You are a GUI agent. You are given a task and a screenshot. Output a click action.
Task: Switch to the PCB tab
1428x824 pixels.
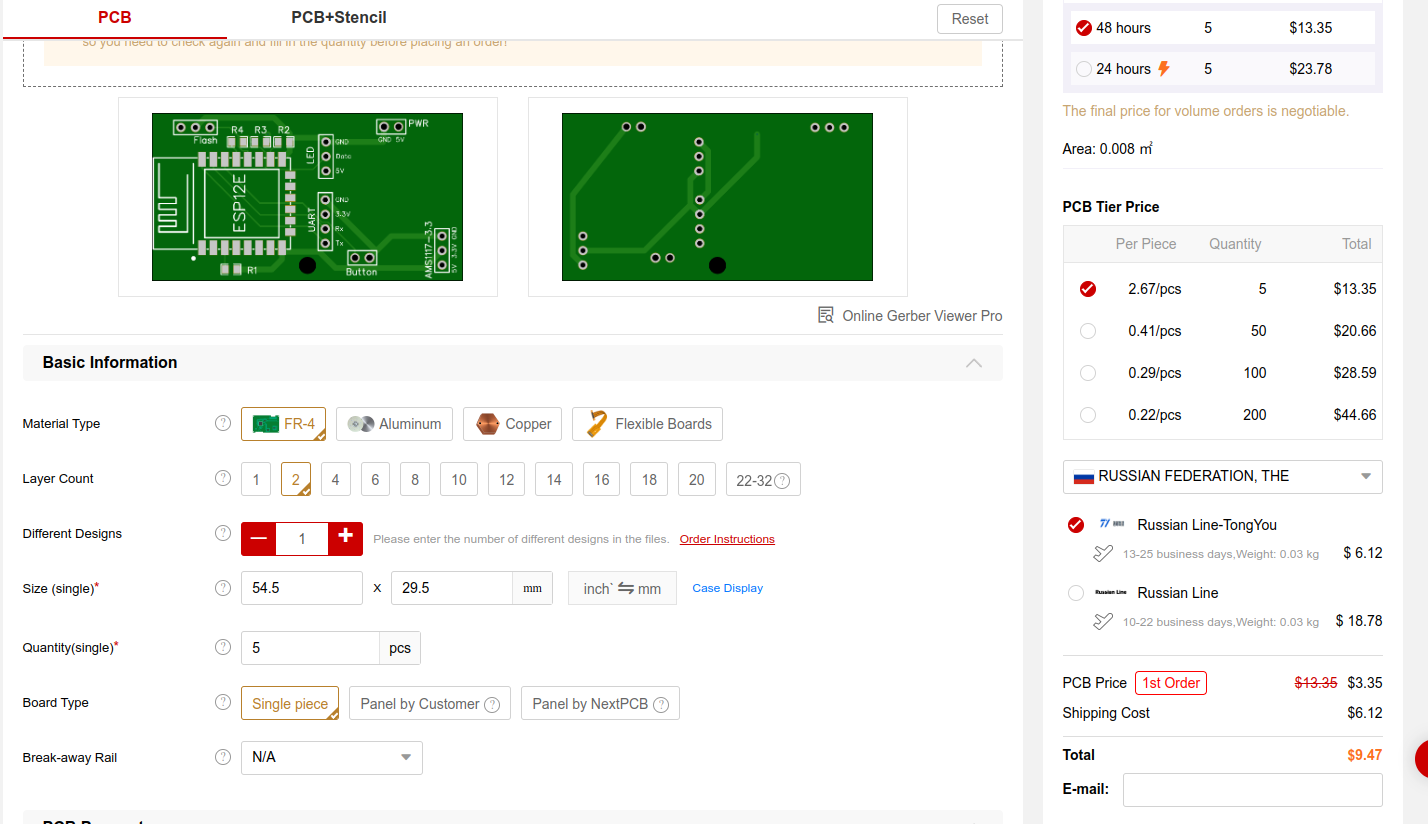pyautogui.click(x=115, y=18)
